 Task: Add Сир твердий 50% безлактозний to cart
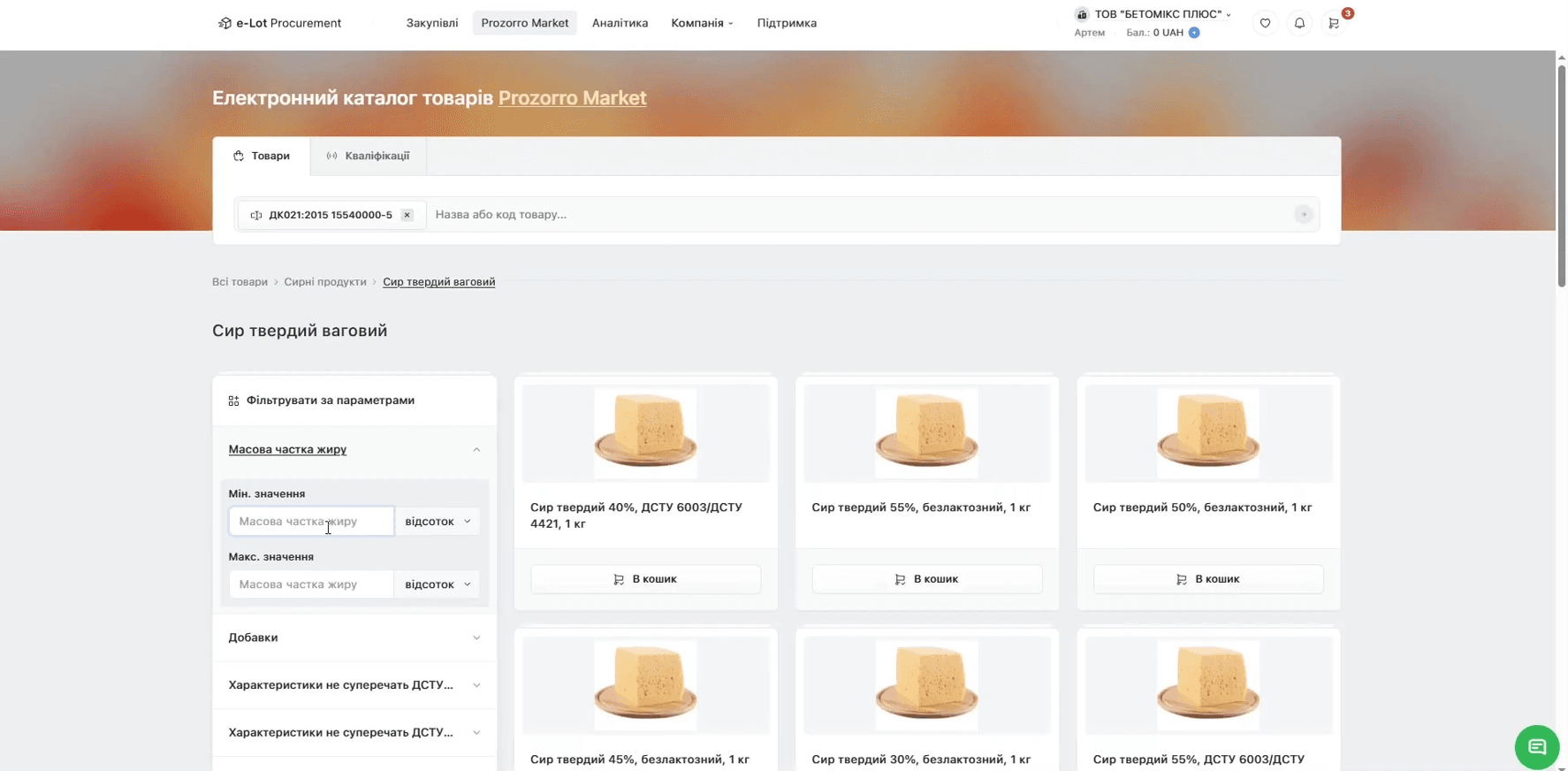pyautogui.click(x=1208, y=579)
